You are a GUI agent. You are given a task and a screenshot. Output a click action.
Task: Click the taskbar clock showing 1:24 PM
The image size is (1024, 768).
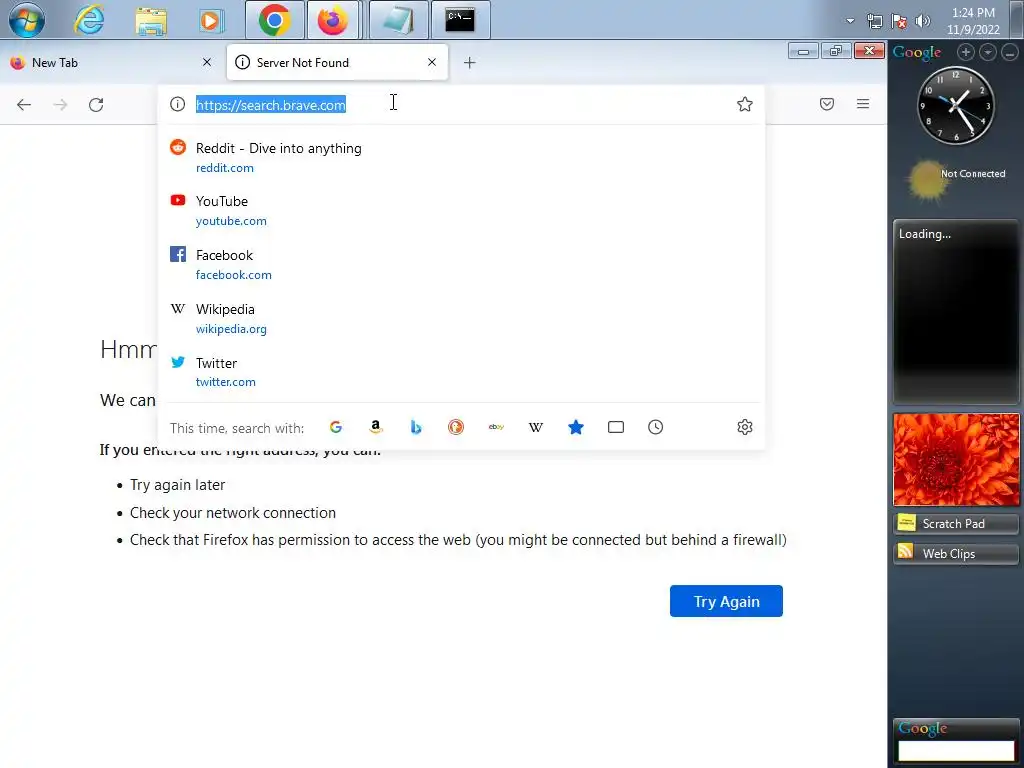point(973,21)
